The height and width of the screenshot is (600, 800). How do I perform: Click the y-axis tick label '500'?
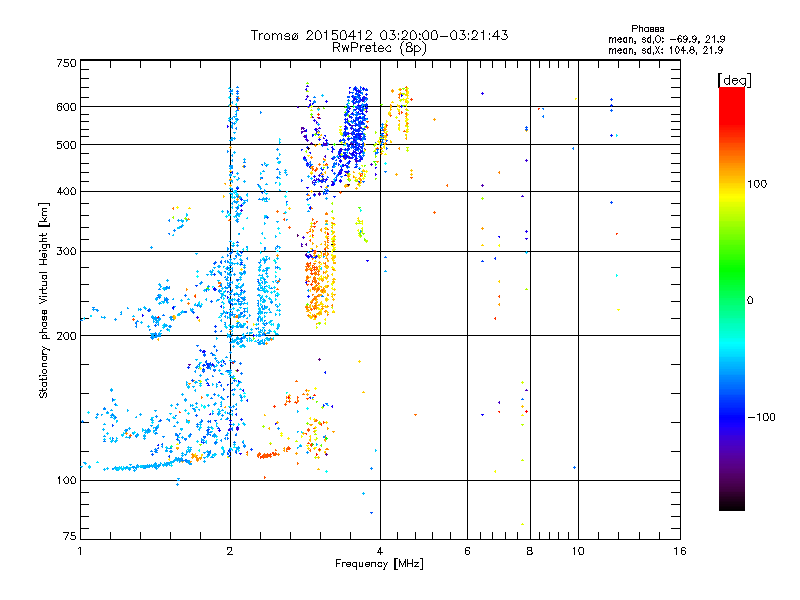click(x=66, y=145)
